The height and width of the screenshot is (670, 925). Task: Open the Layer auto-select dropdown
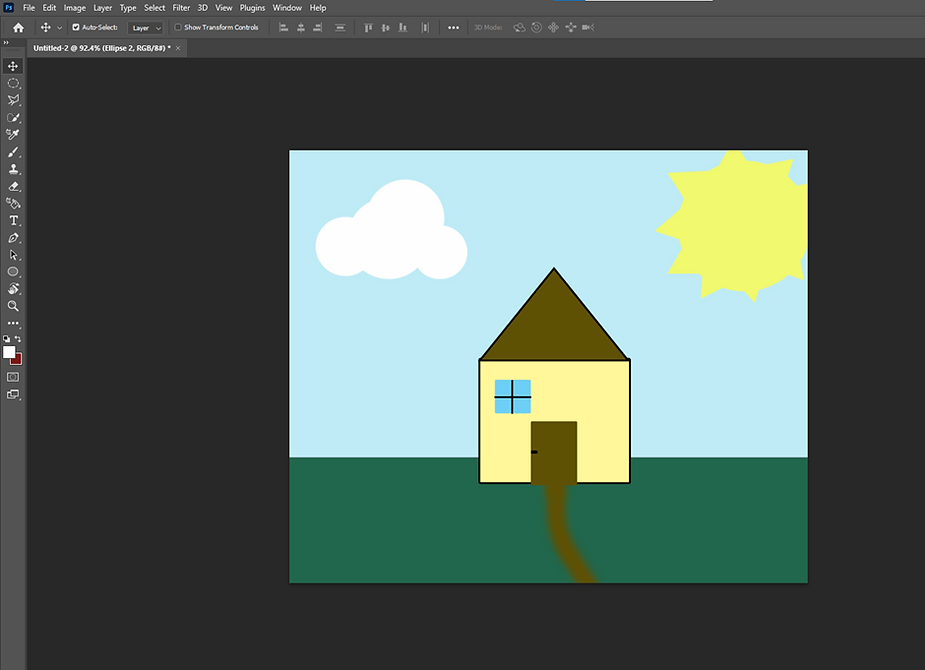click(x=145, y=28)
